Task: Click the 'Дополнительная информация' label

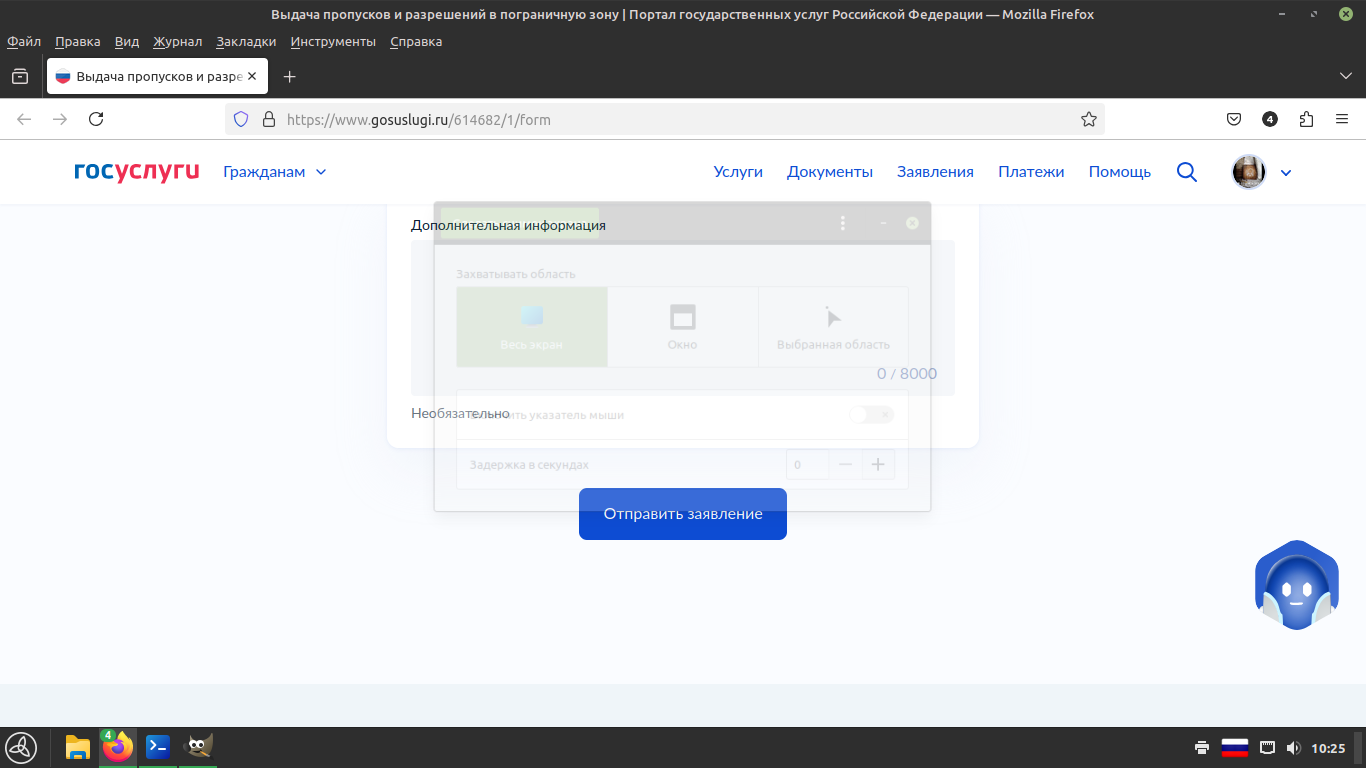Action: point(508,225)
